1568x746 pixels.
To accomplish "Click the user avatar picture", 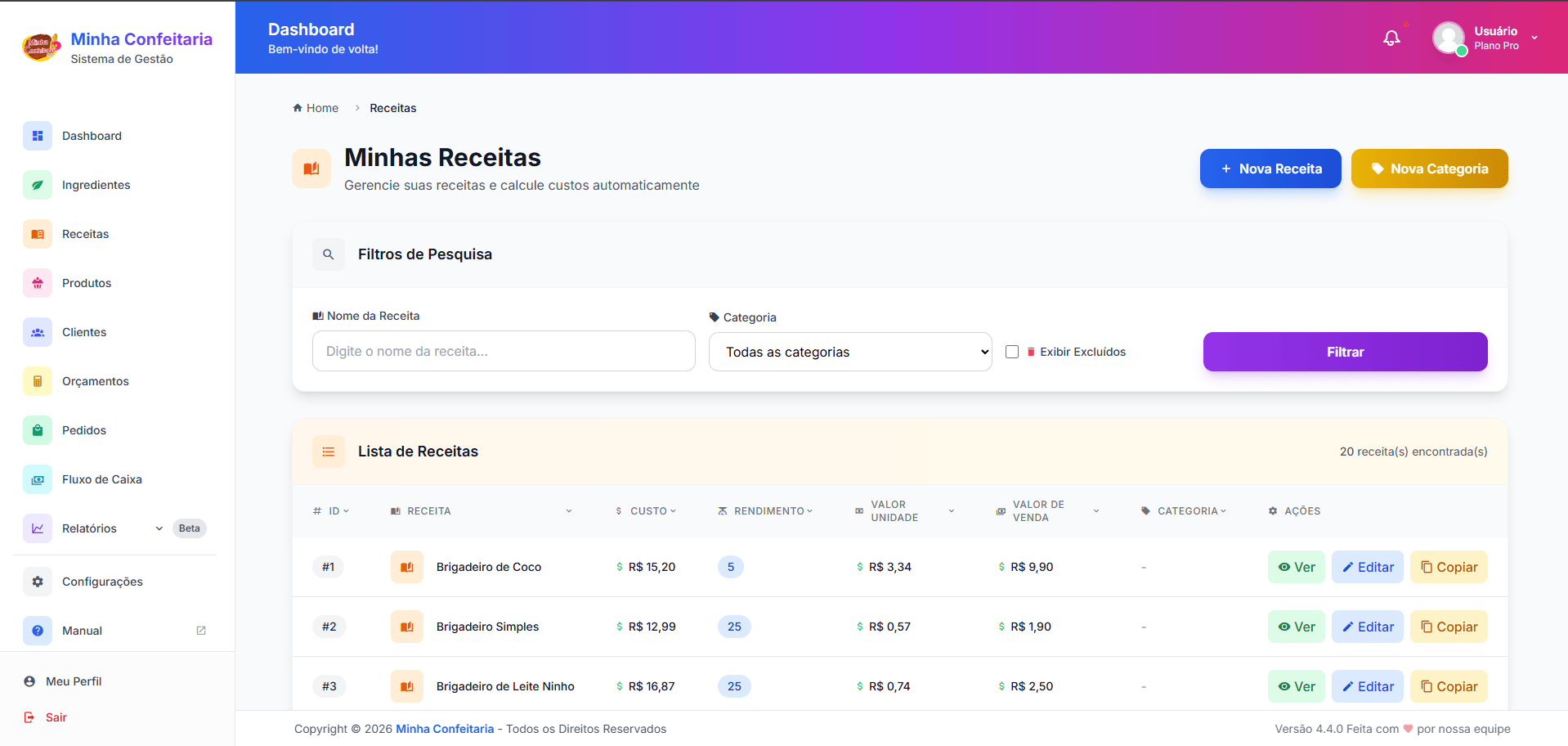I will tap(1448, 38).
